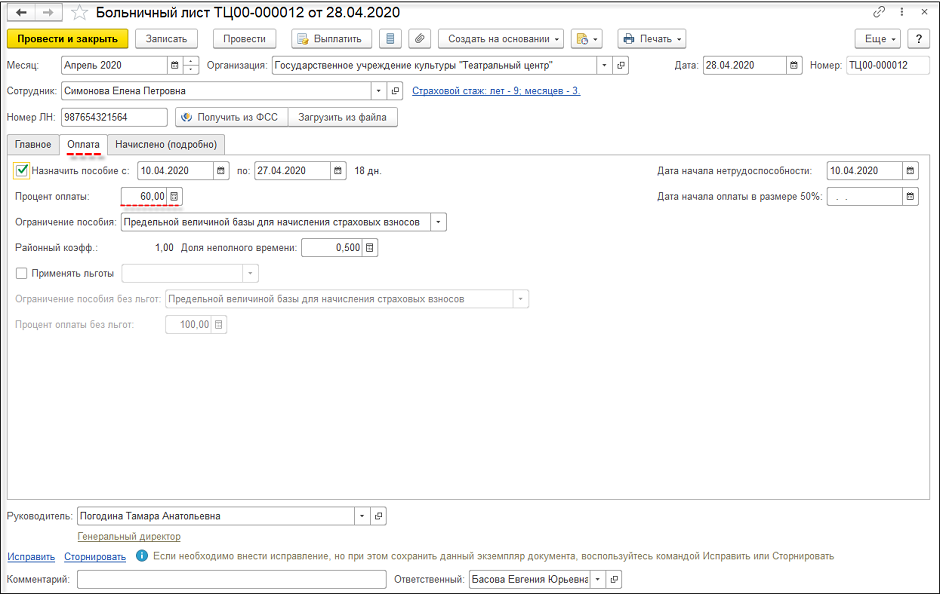Expand Ограничение пособия без льгот dropdown

click(x=520, y=299)
